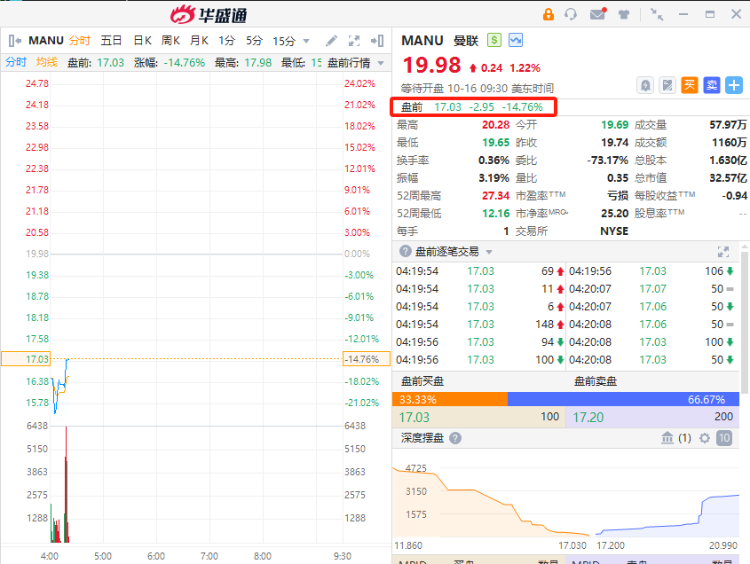Expand chart to fullscreen icon
750x564 pixels.
pyautogui.click(x=354, y=41)
